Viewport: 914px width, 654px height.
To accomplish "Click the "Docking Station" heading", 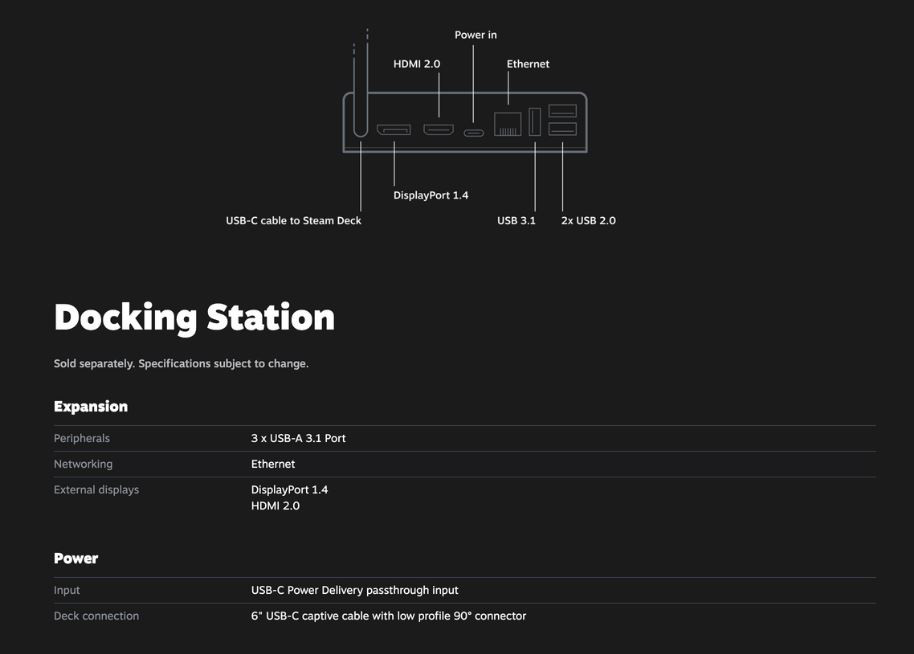I will pyautogui.click(x=194, y=317).
